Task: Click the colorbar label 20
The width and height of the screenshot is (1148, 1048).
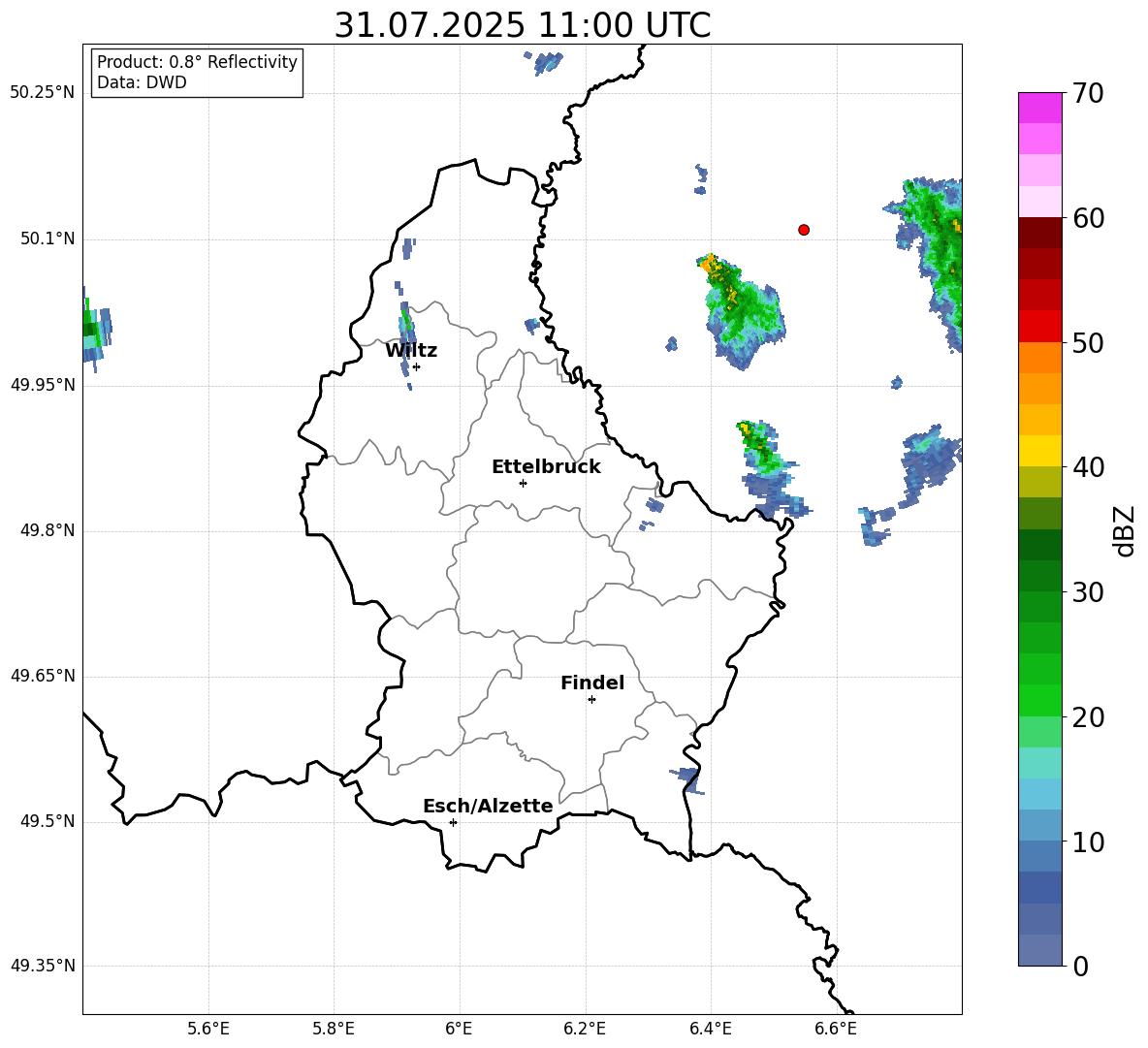Action: coord(1088,717)
